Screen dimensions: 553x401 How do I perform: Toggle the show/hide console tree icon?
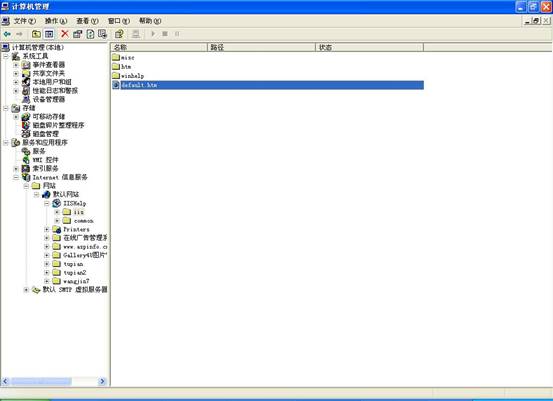[x=49, y=34]
